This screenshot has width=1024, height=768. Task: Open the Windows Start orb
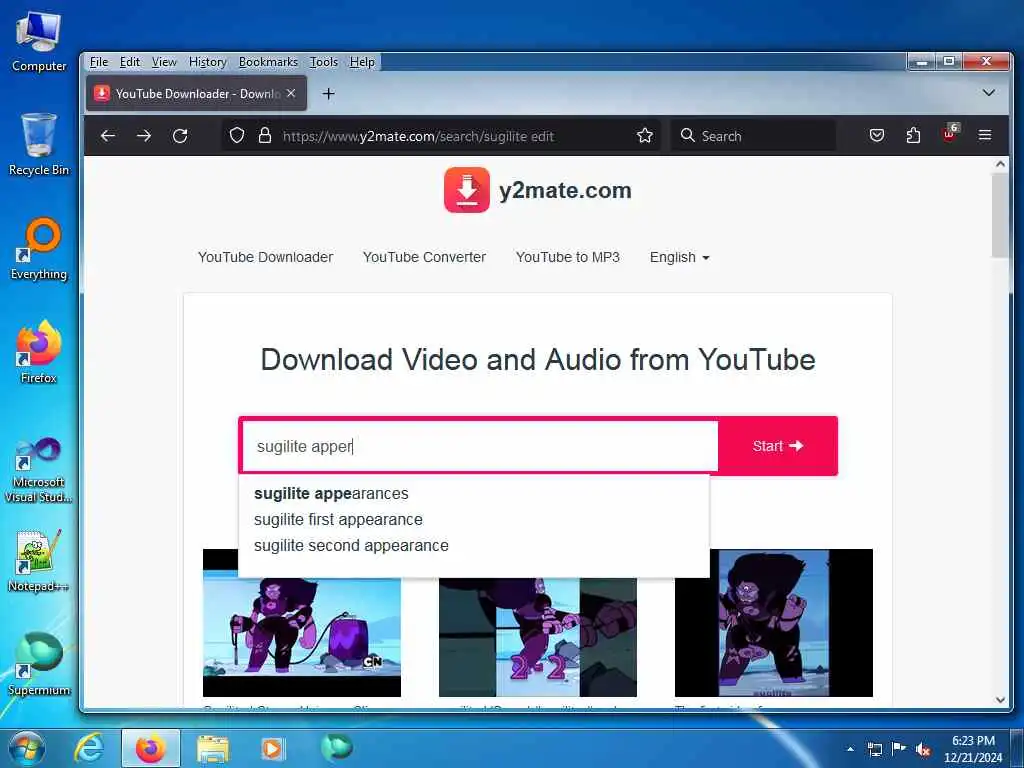pos(27,748)
